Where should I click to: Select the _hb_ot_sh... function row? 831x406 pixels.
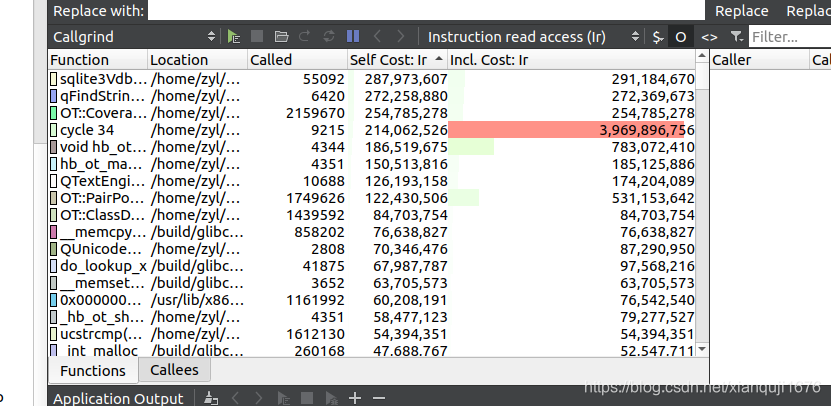(372, 317)
